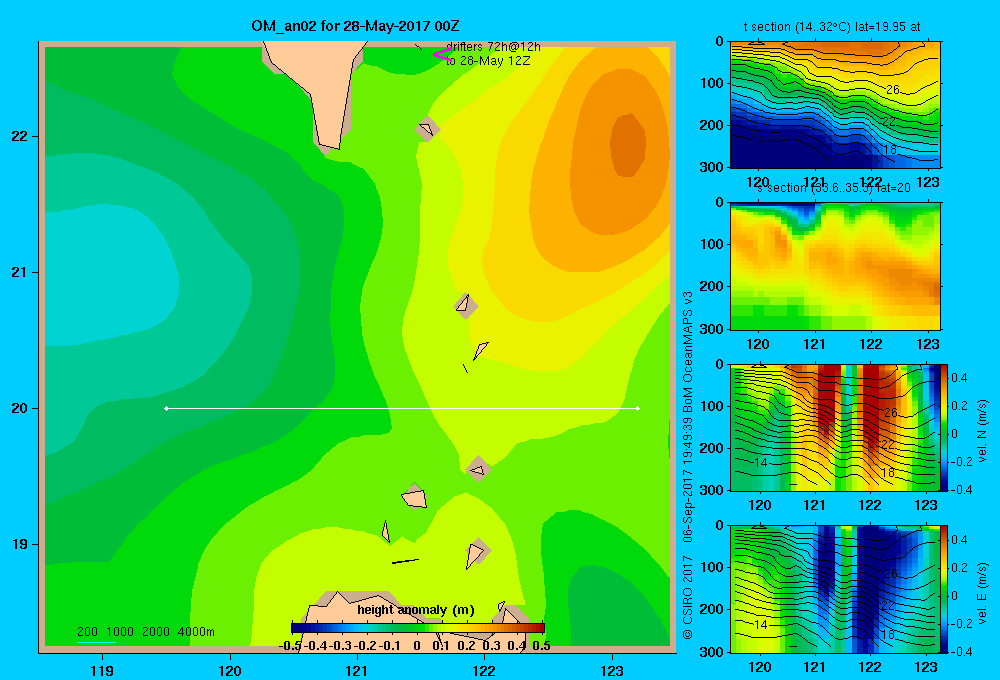The height and width of the screenshot is (680, 1000).
Task: Click the '0.5' tick on height anomaly colorbar
Action: coord(541,646)
